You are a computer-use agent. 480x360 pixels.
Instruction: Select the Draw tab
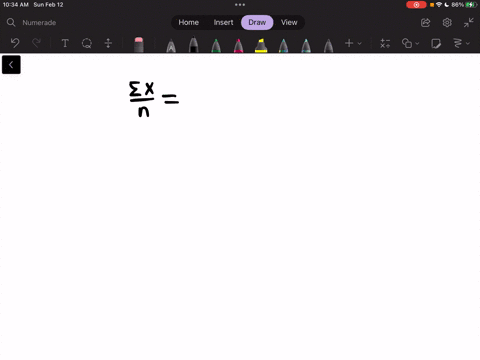(x=257, y=22)
